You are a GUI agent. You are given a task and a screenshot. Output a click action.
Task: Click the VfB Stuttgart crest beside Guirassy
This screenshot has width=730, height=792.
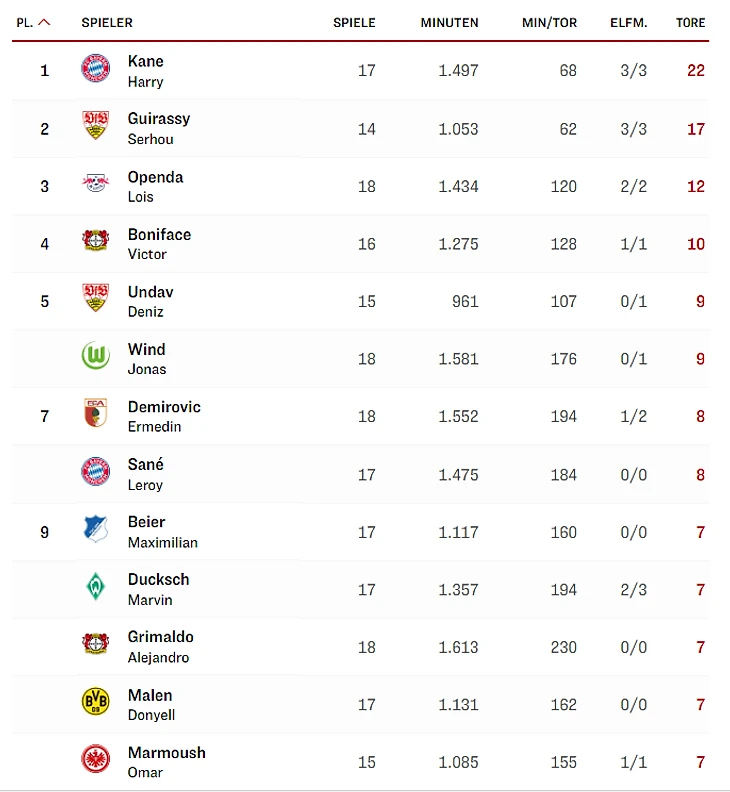tap(96, 126)
